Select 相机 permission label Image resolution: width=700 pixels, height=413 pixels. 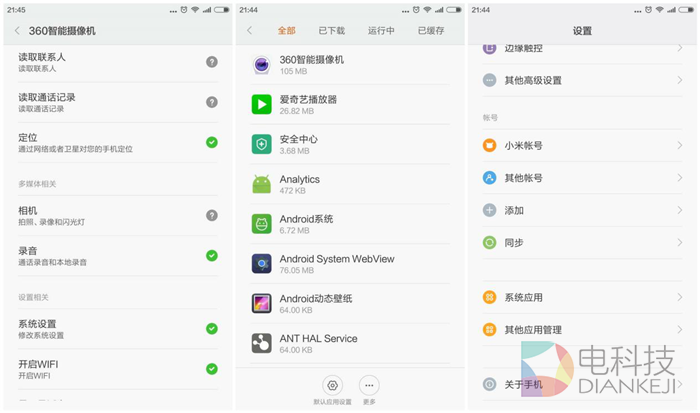[28, 211]
